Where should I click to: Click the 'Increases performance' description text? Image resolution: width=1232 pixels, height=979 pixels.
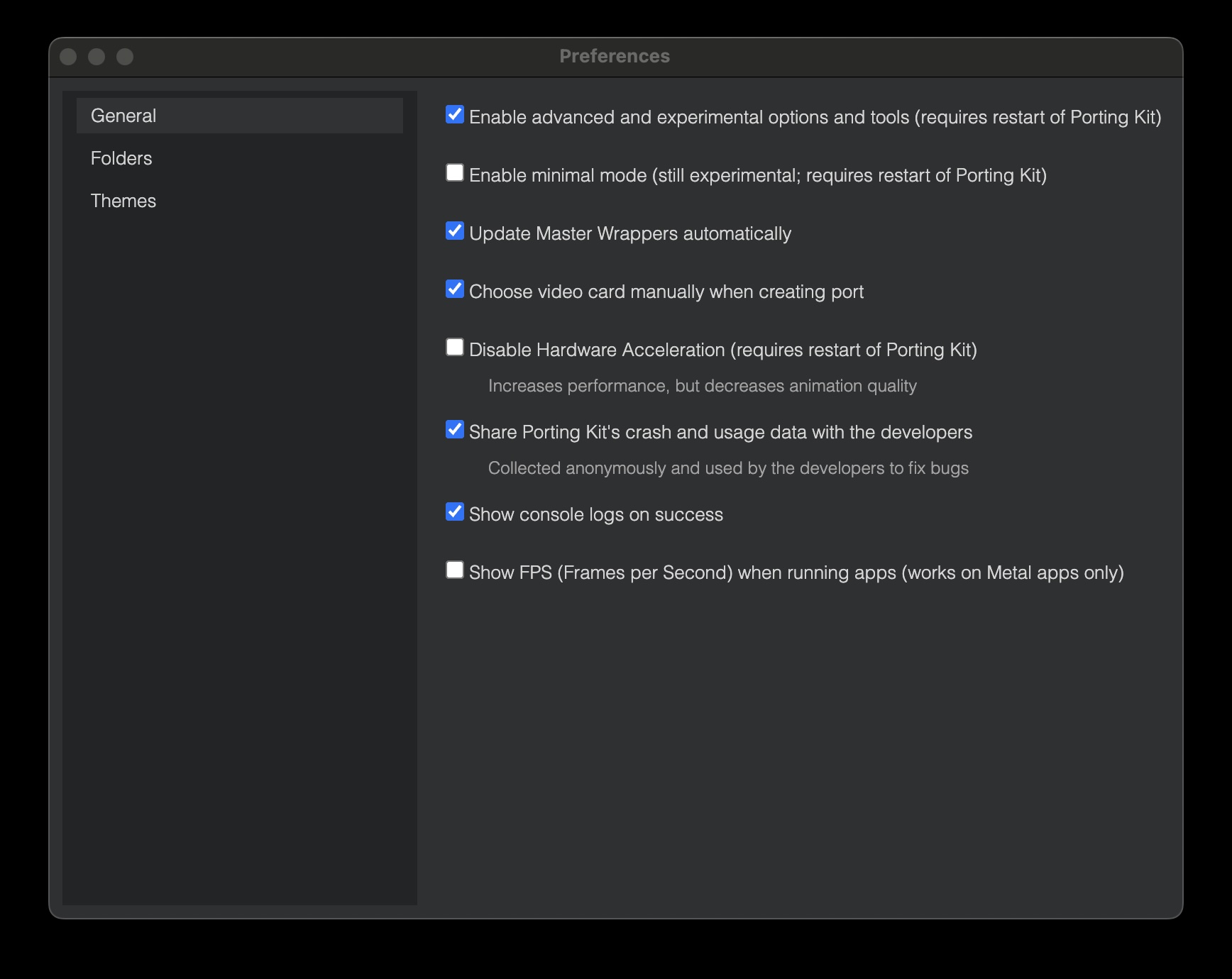(702, 386)
